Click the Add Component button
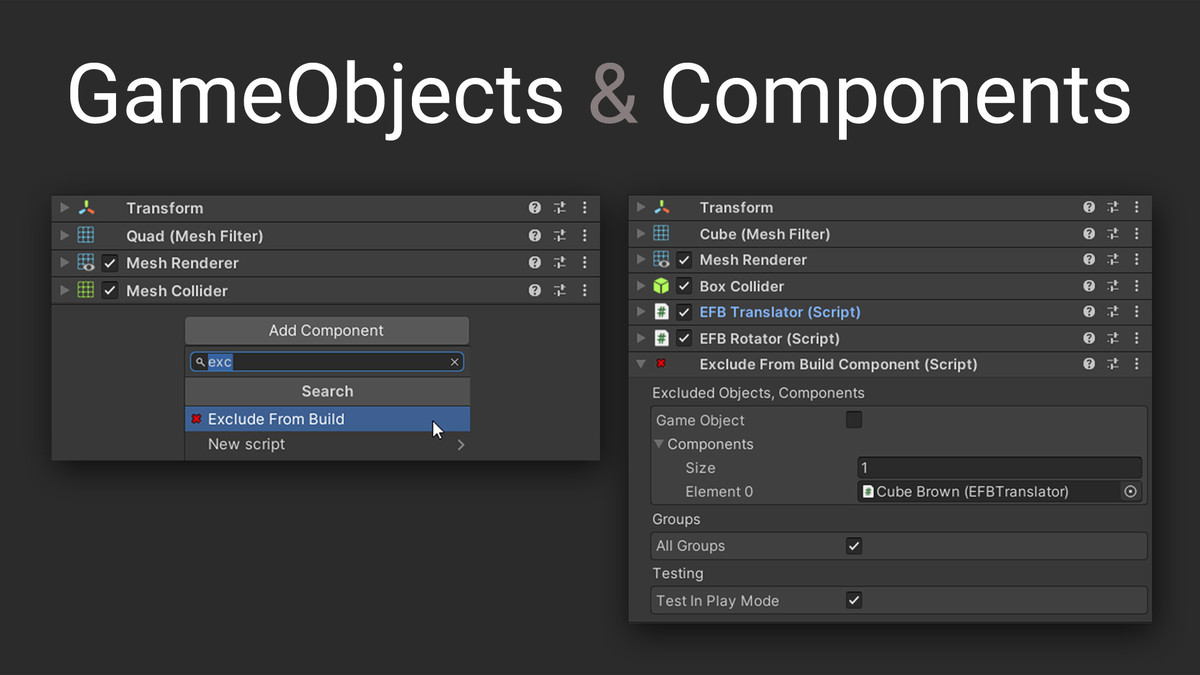This screenshot has height=675, width=1200. 327,330
